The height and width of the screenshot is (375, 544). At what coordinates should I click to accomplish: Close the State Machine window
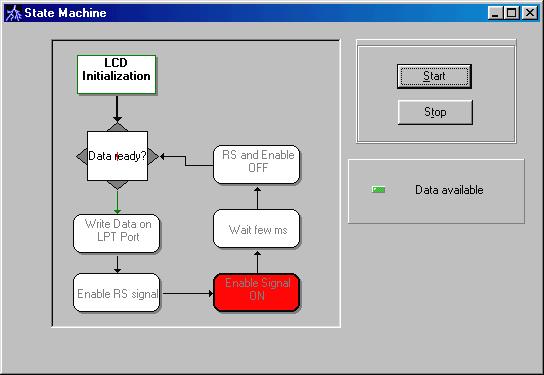pyautogui.click(x=530, y=14)
